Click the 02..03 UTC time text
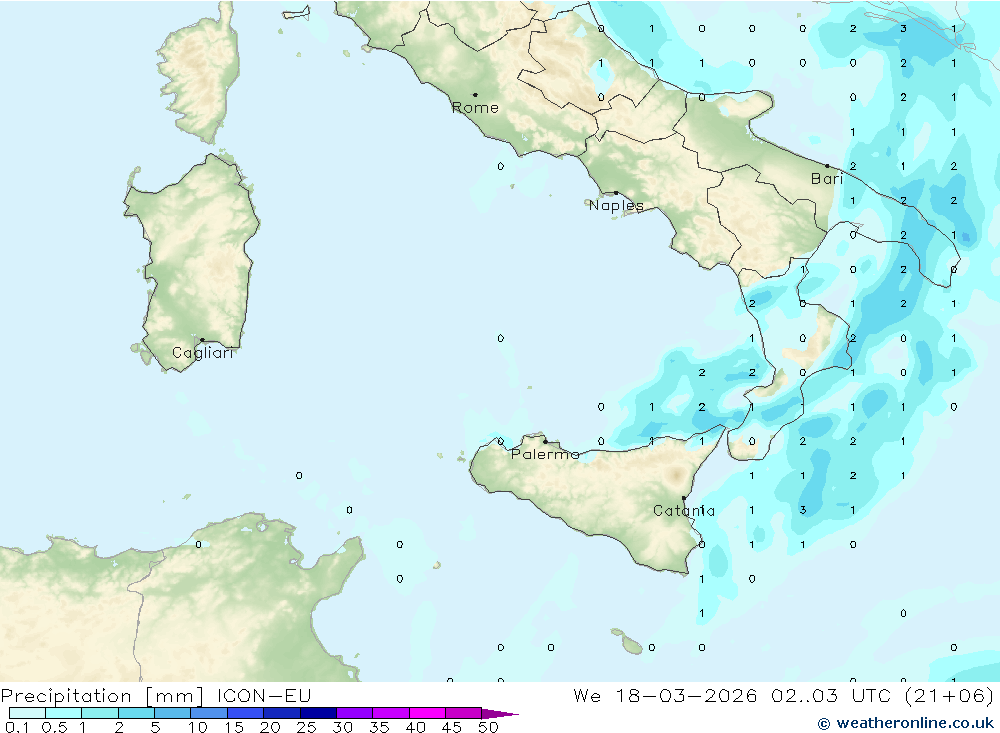Viewport: 1000px width, 733px height. coord(831,696)
